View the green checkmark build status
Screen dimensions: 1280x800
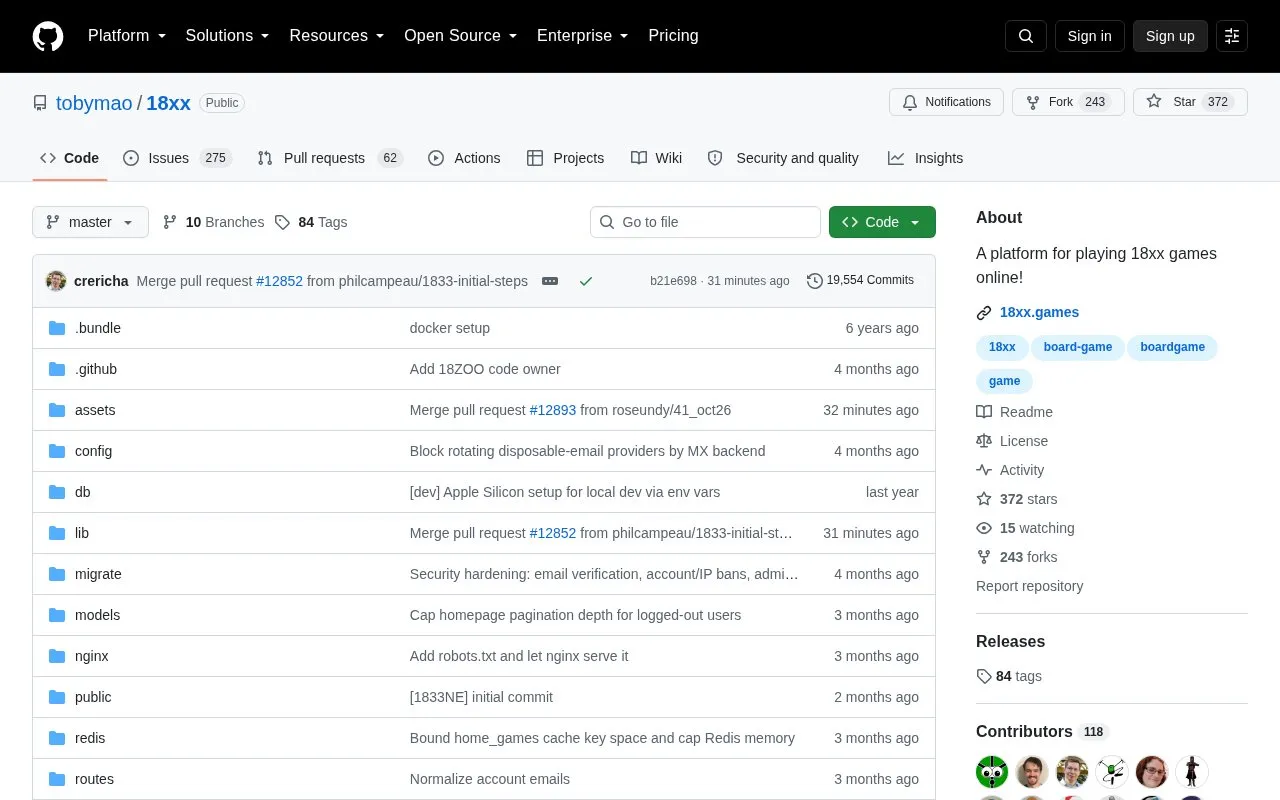pos(586,281)
